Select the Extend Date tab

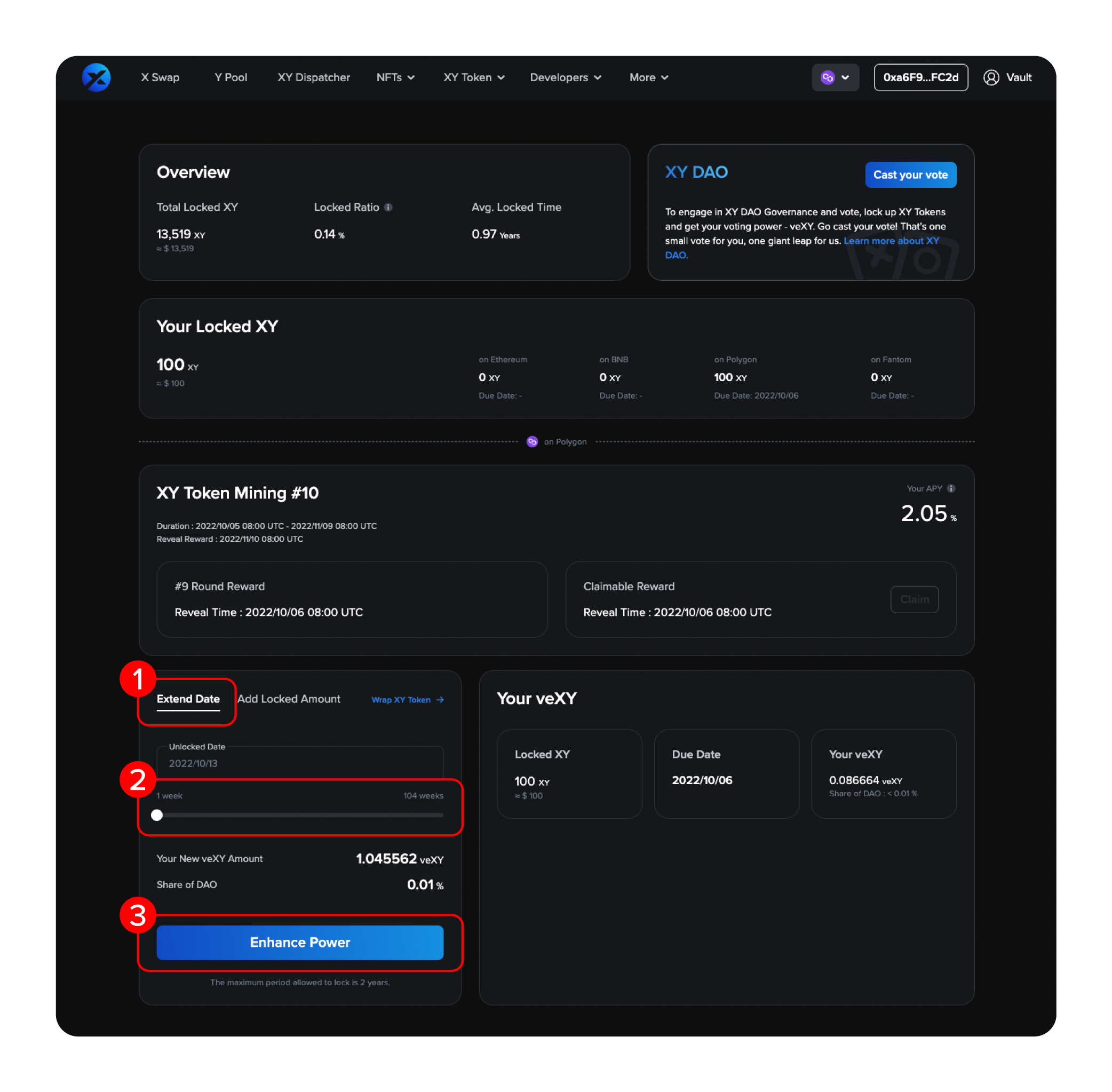188,699
